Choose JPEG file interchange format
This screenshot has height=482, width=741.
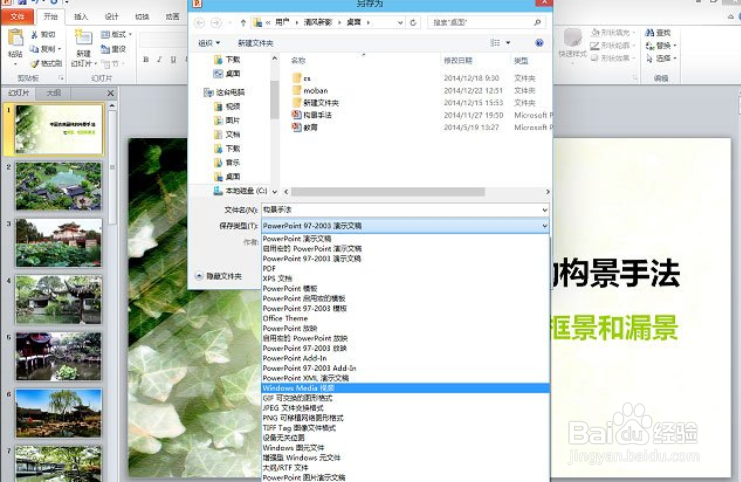click(405, 408)
